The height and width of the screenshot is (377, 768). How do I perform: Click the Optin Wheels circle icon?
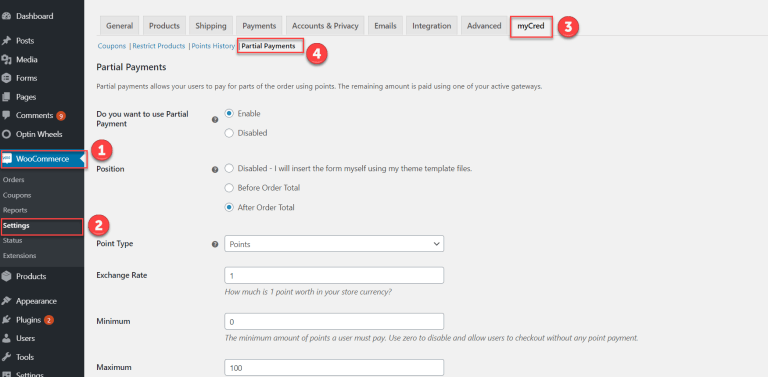point(7,134)
